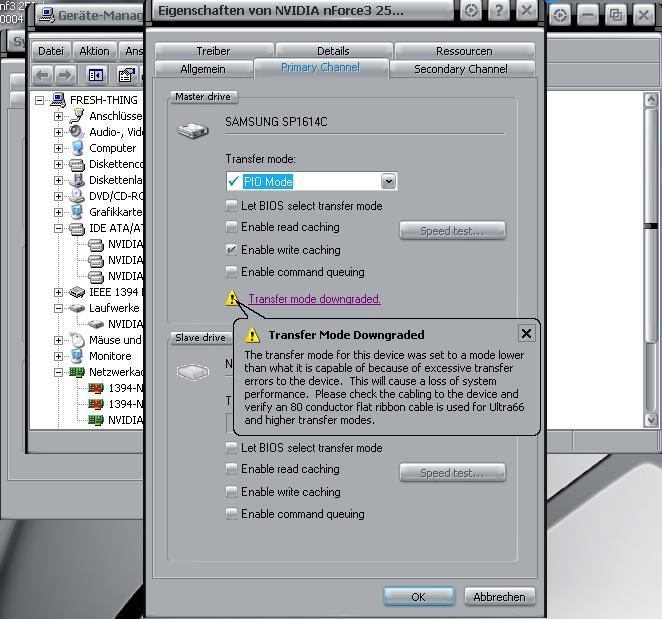Select Laufwerke drive icon in tree
662x619 pixels.
pos(77,308)
